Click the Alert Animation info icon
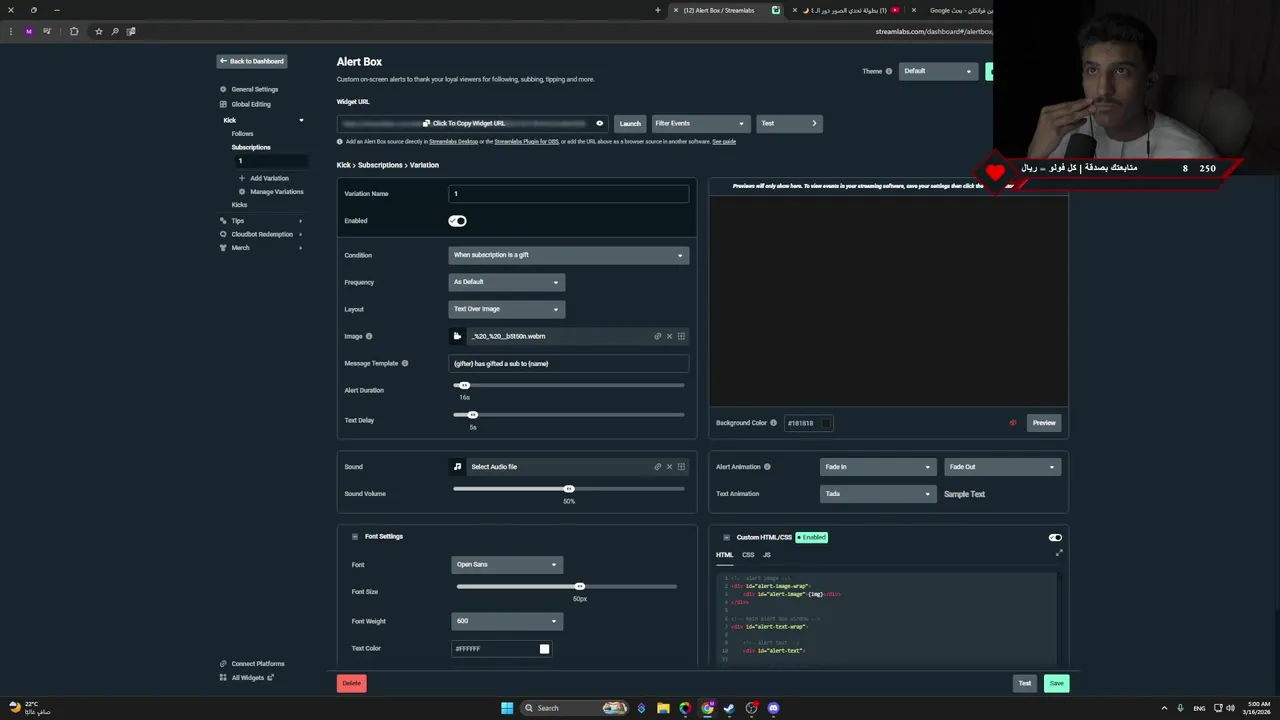The image size is (1280, 720). point(767,466)
